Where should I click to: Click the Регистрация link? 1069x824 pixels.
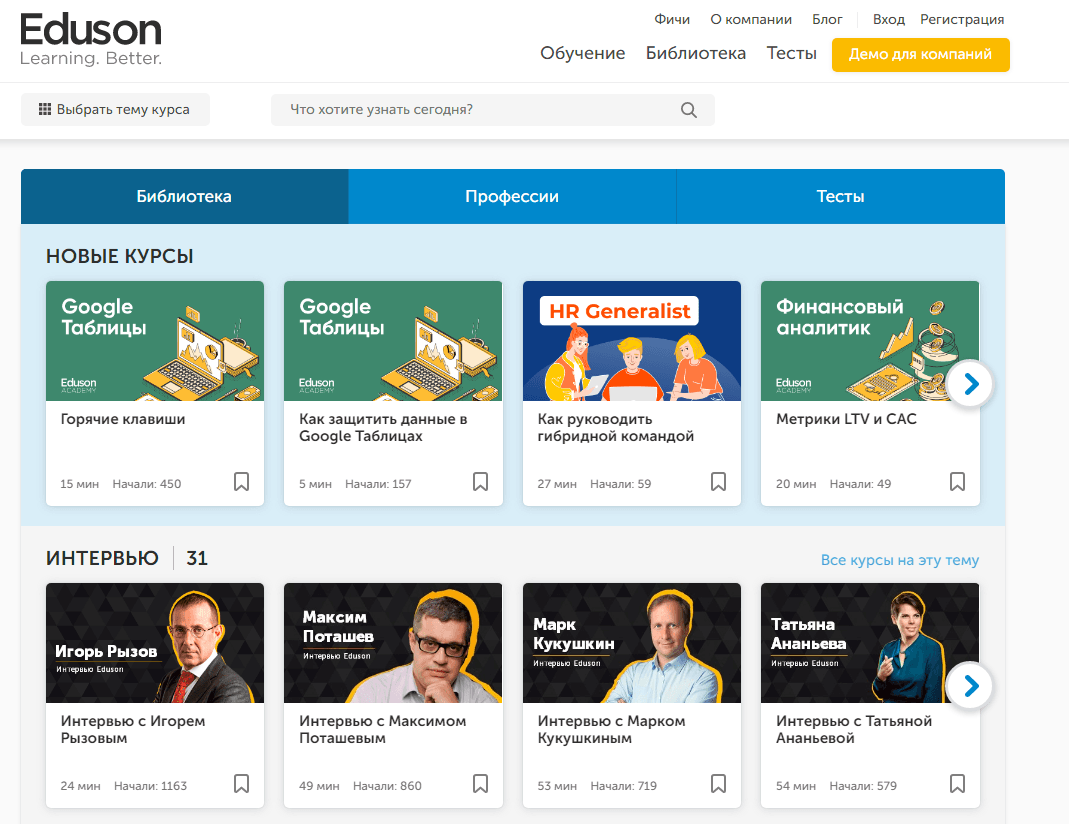pos(962,19)
